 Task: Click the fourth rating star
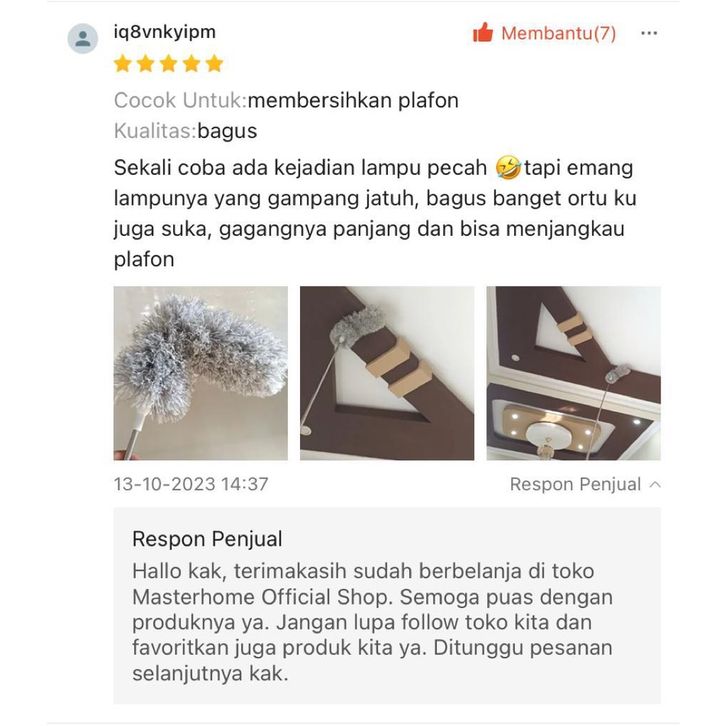(191, 63)
